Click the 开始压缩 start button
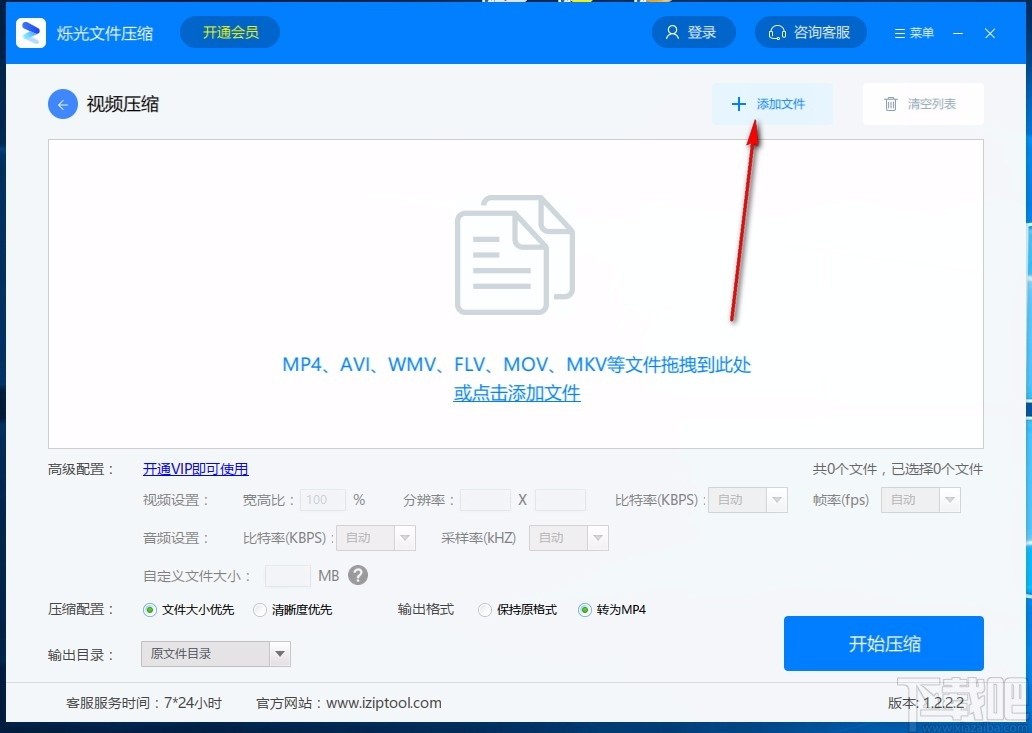 pos(884,643)
